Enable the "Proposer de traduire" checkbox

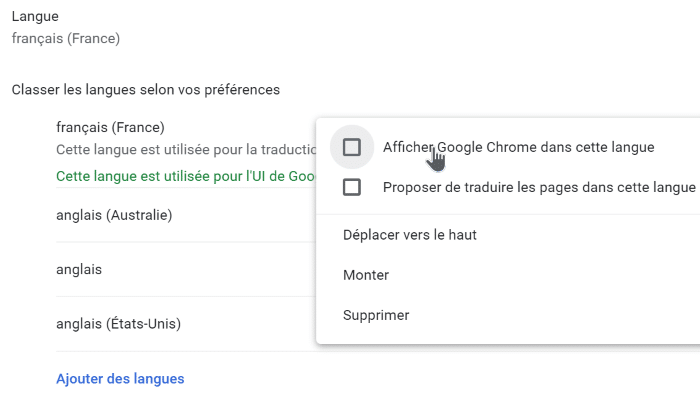pos(352,187)
